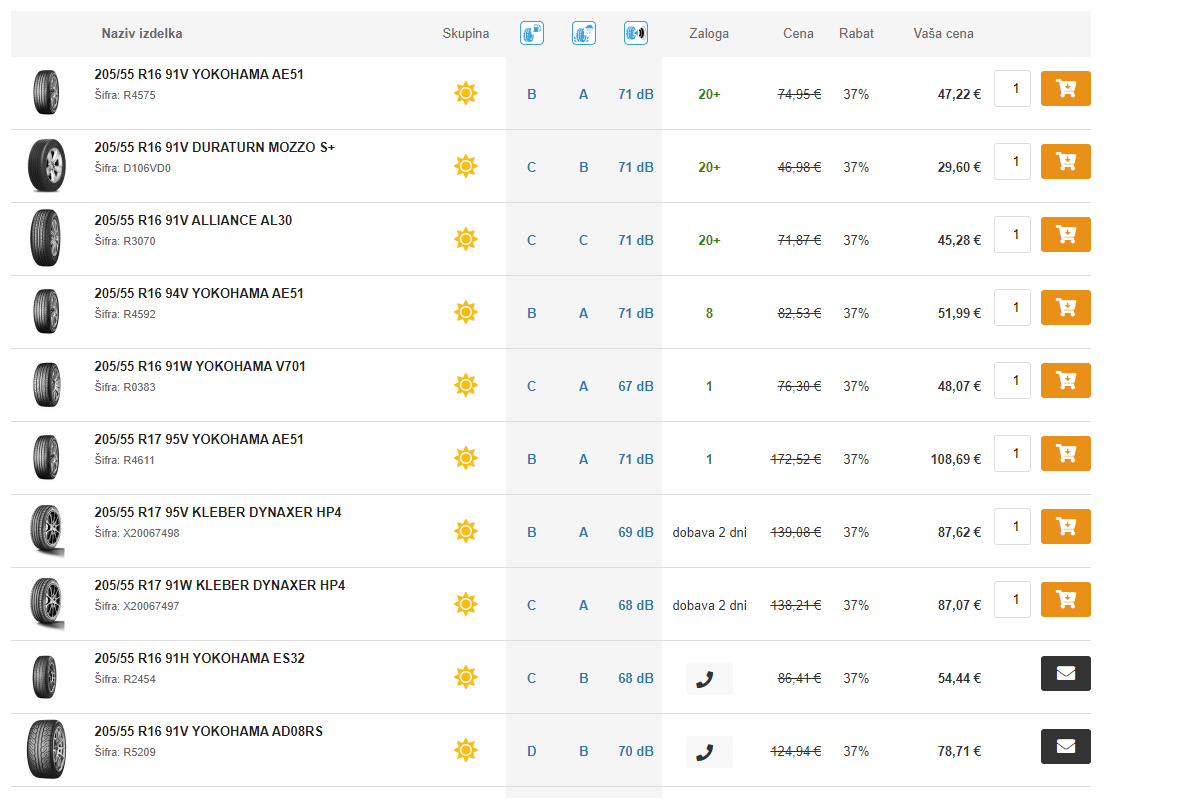
Task: Sort by Zaloga column header
Action: [x=709, y=34]
